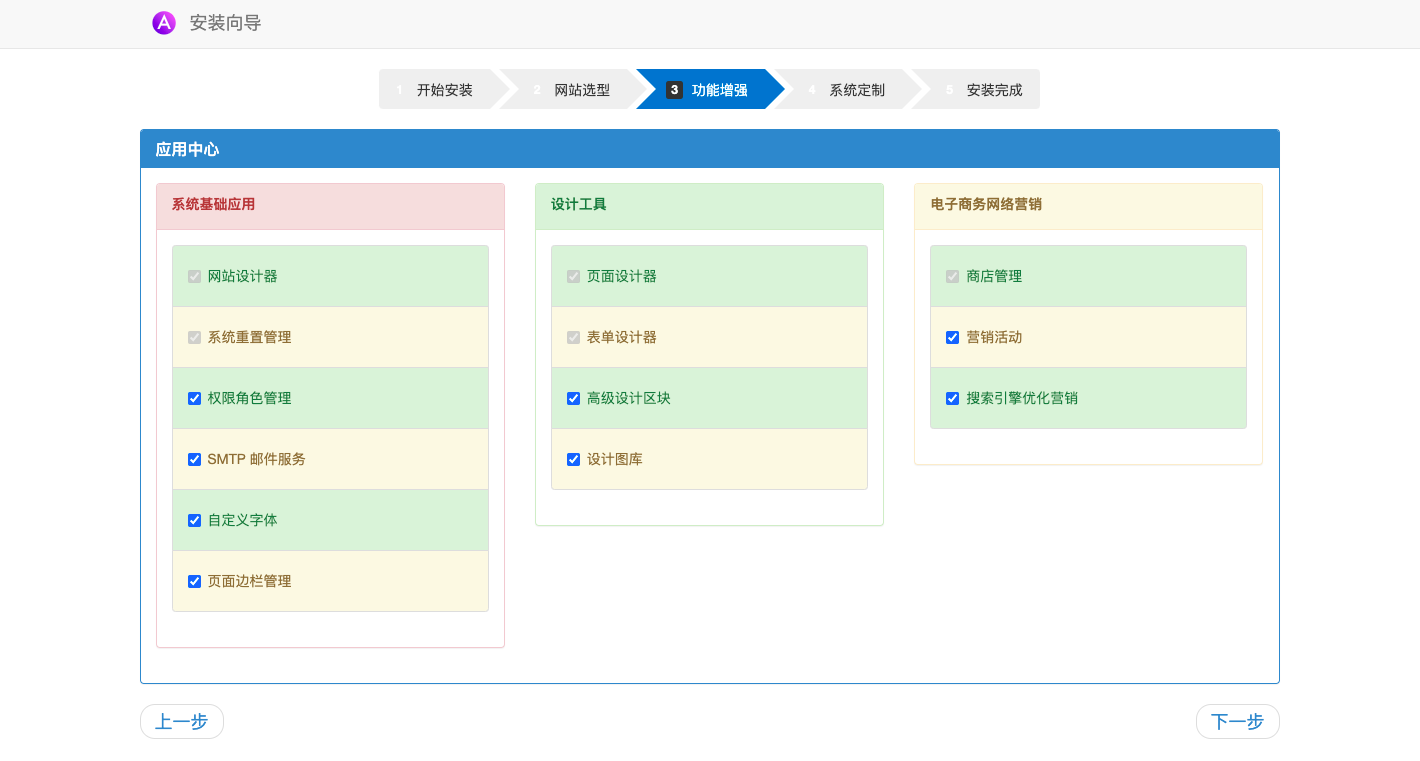
Task: Jump to step 4 系统定制
Action: [847, 89]
